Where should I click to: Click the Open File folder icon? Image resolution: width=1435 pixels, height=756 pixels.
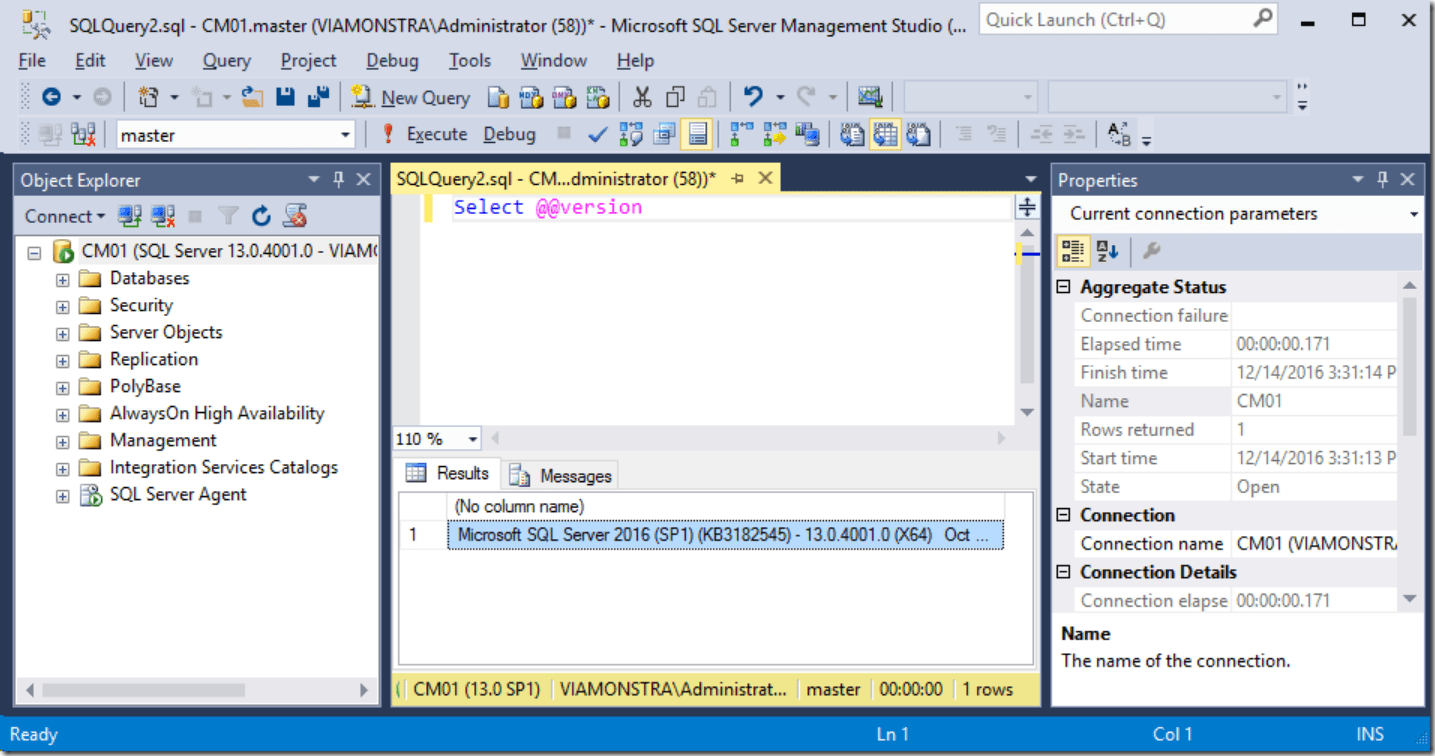click(253, 97)
